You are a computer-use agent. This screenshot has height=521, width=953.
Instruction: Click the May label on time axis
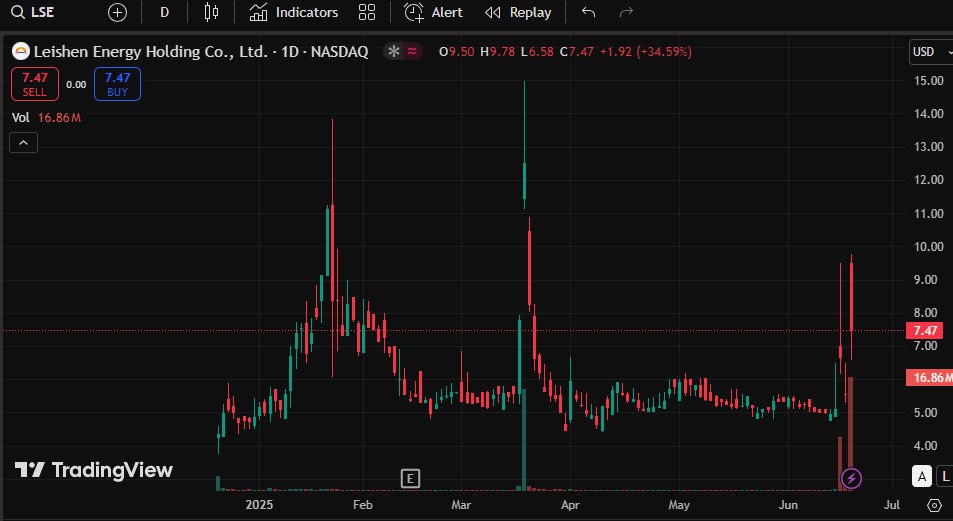[x=679, y=505]
